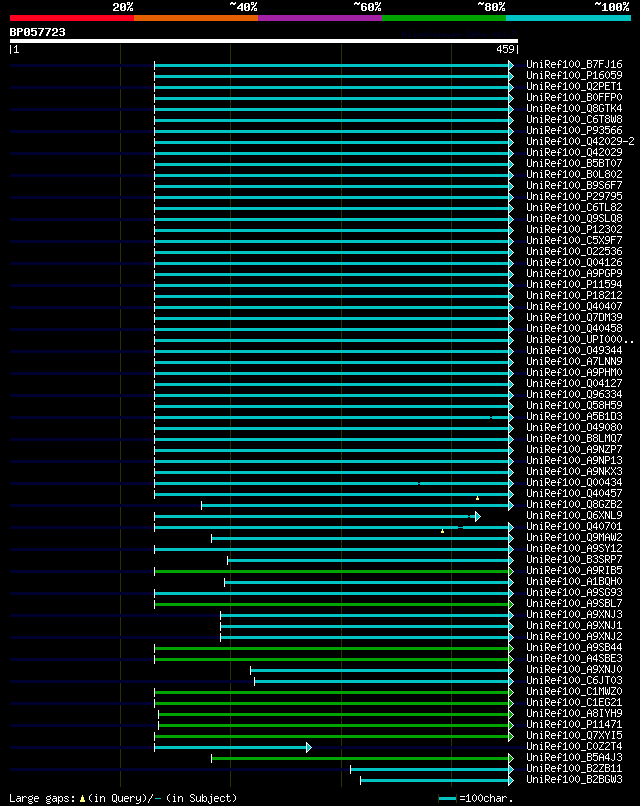This screenshot has height=806, width=640.
Task: Click the cyan ~100% identity legend bar
Action: 569,18
